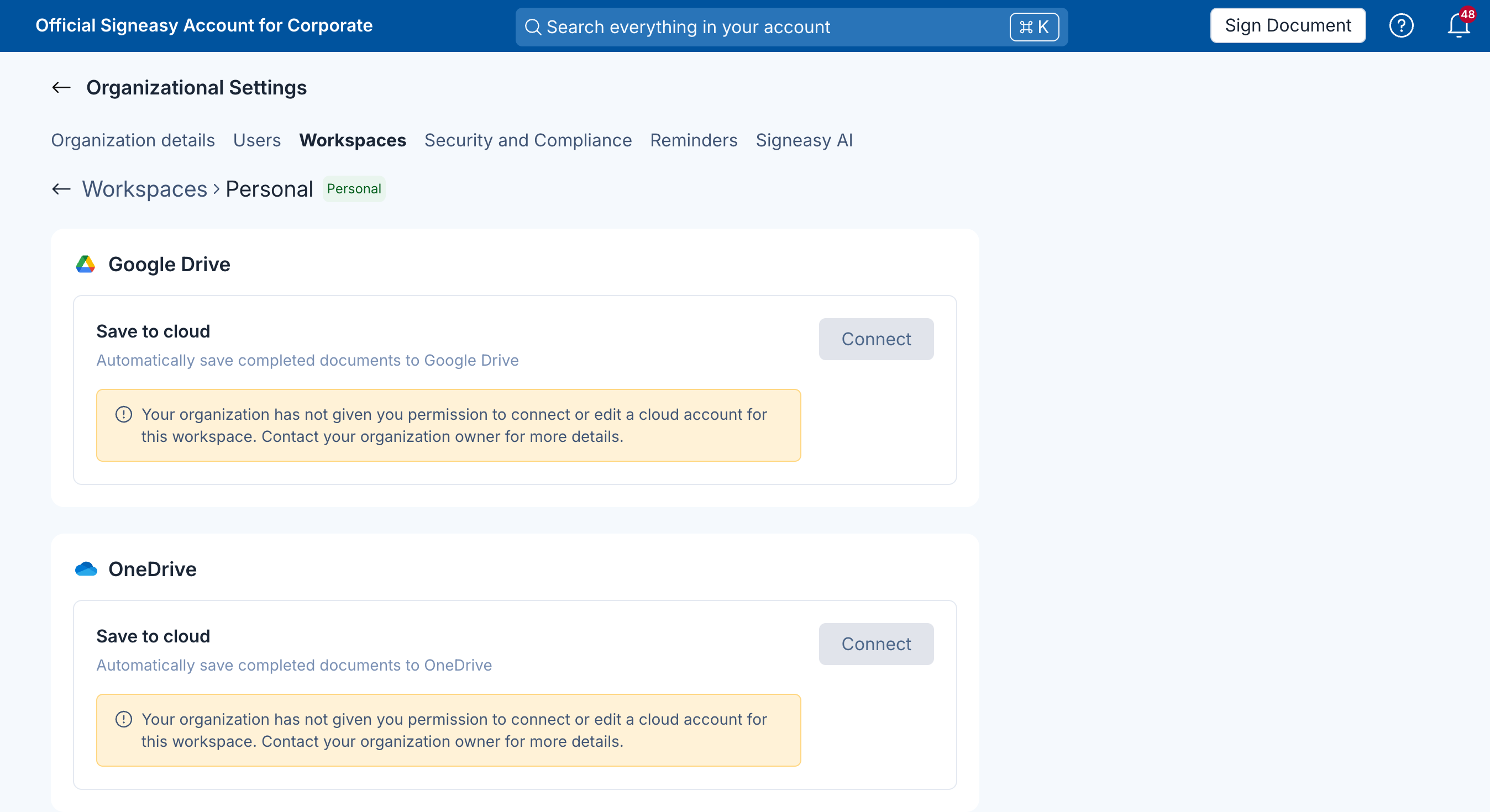This screenshot has width=1490, height=812.
Task: Click 'Automatically save completed documents to OneDrive'
Action: 295,666
